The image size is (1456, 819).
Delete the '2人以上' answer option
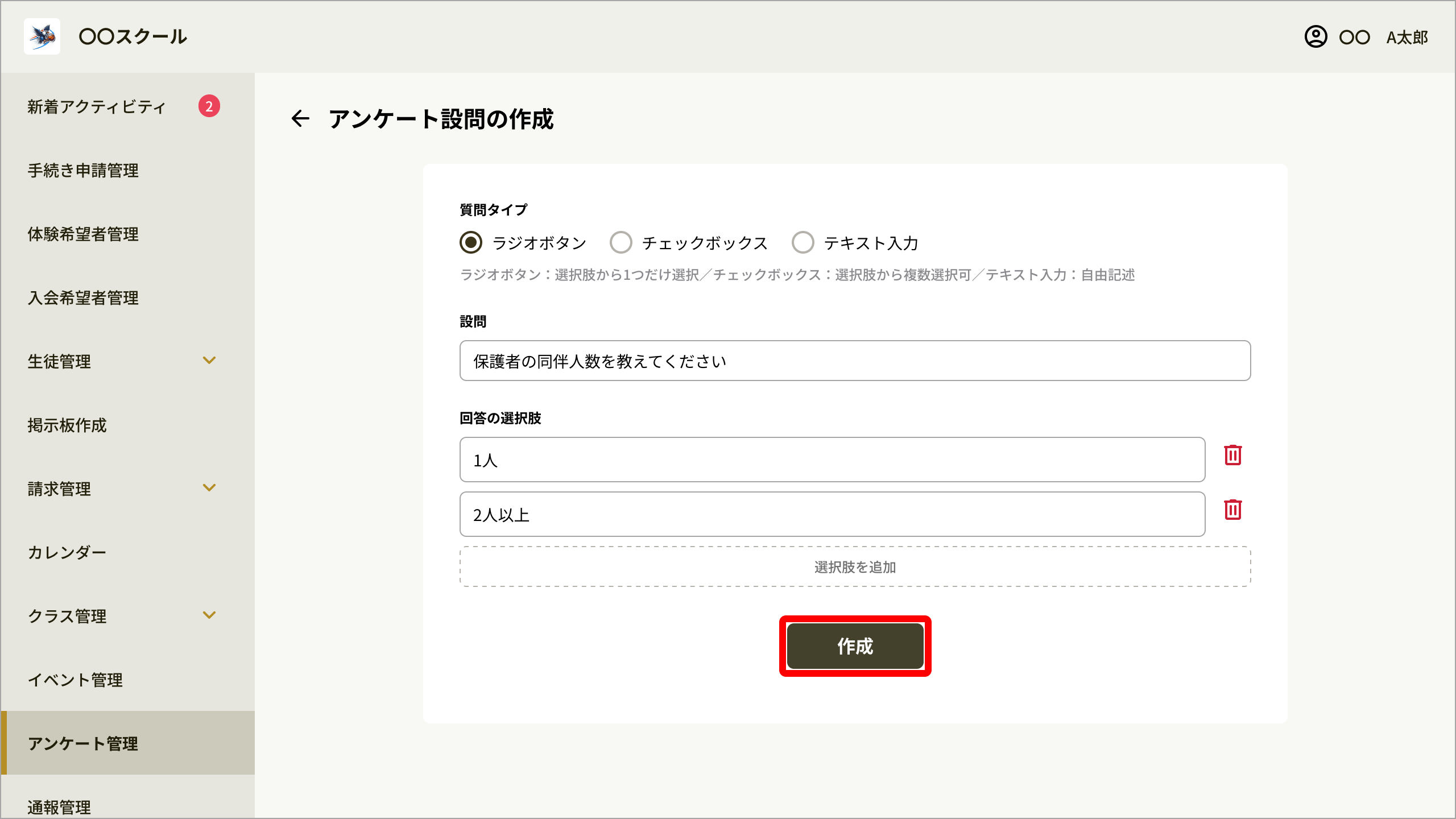[1232, 510]
